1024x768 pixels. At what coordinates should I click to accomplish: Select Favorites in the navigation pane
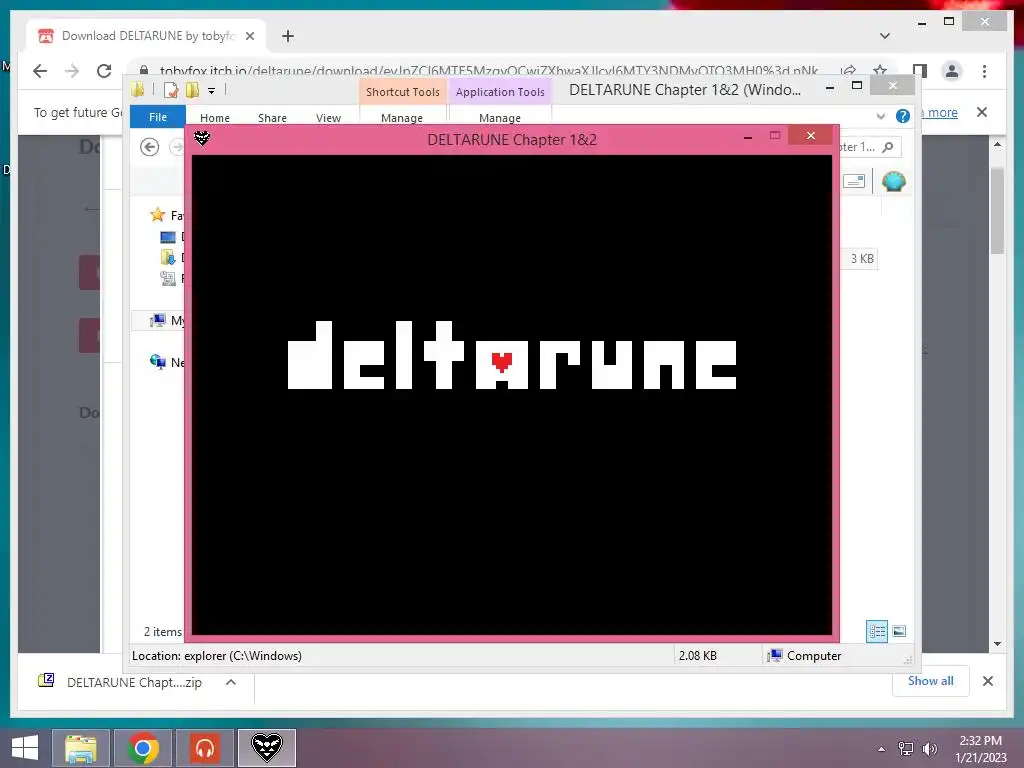(167, 215)
